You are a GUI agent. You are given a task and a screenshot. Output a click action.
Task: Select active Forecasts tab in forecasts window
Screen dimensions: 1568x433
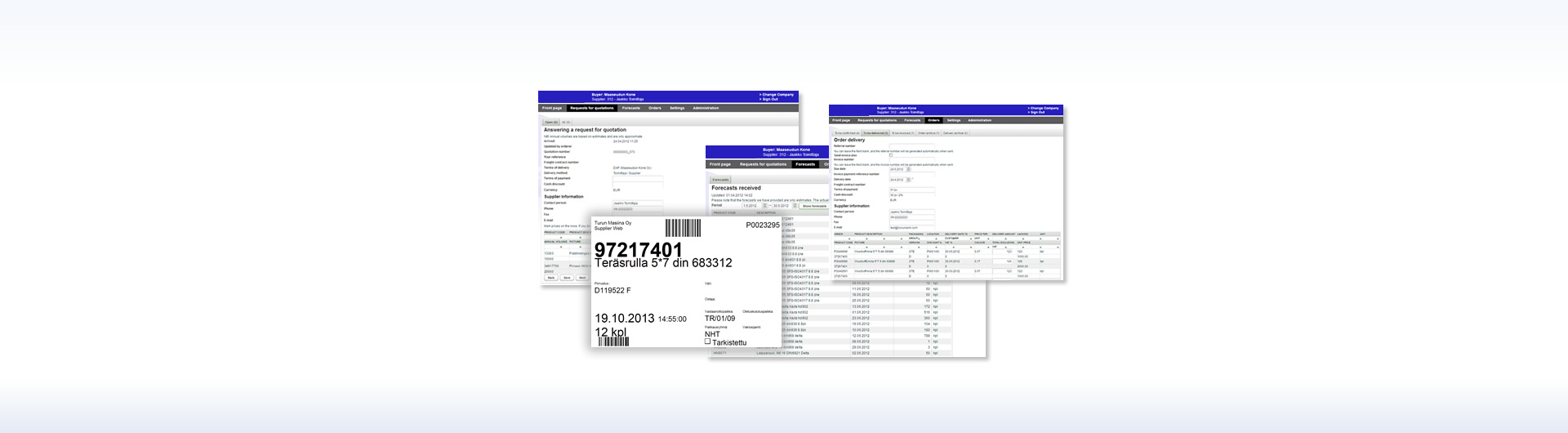coord(805,164)
